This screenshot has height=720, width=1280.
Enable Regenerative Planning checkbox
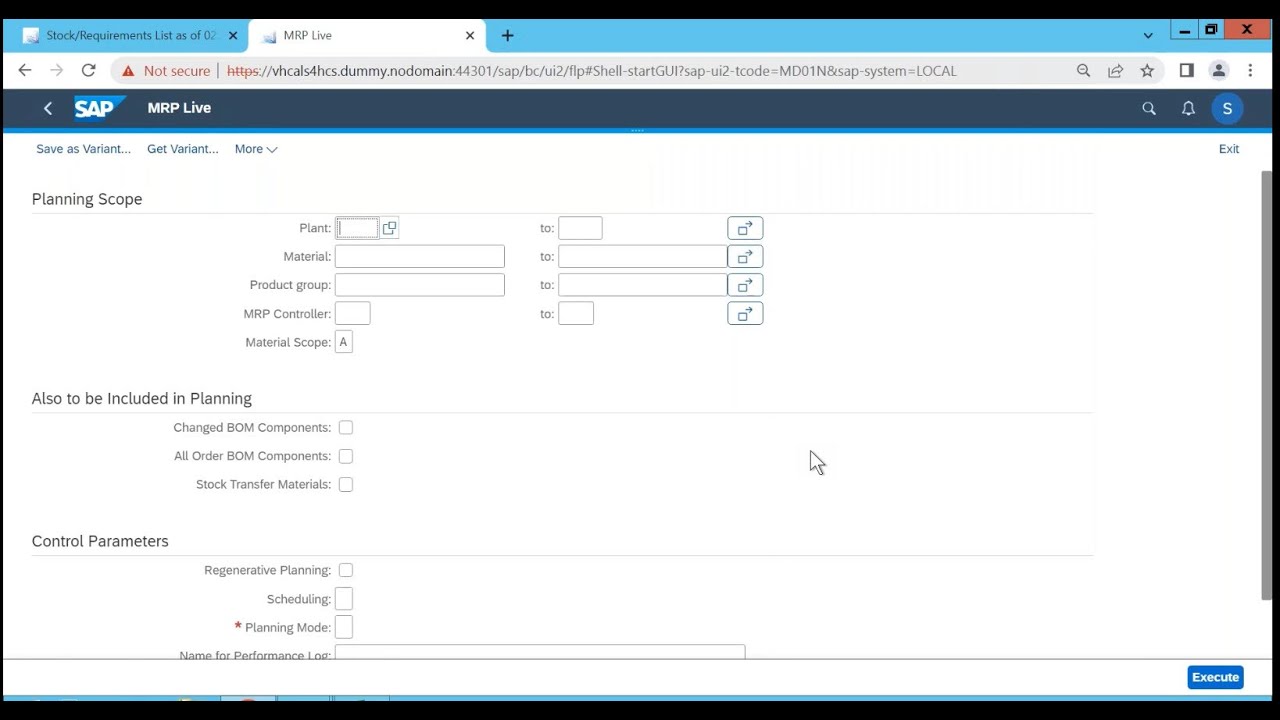click(345, 570)
